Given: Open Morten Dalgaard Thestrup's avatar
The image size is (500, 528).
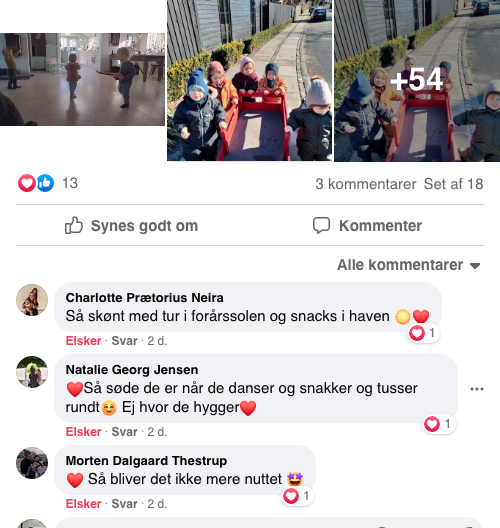Looking at the screenshot, I should click(32, 463).
